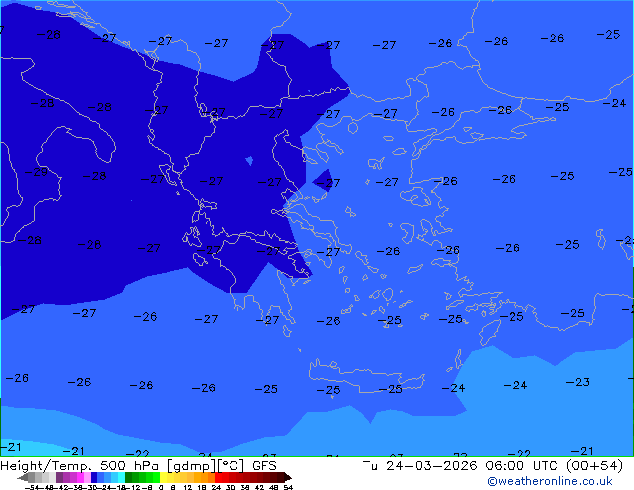The height and width of the screenshot is (490, 634).
Task: Click the "0" legend scale value
Action: (x=161, y=487)
